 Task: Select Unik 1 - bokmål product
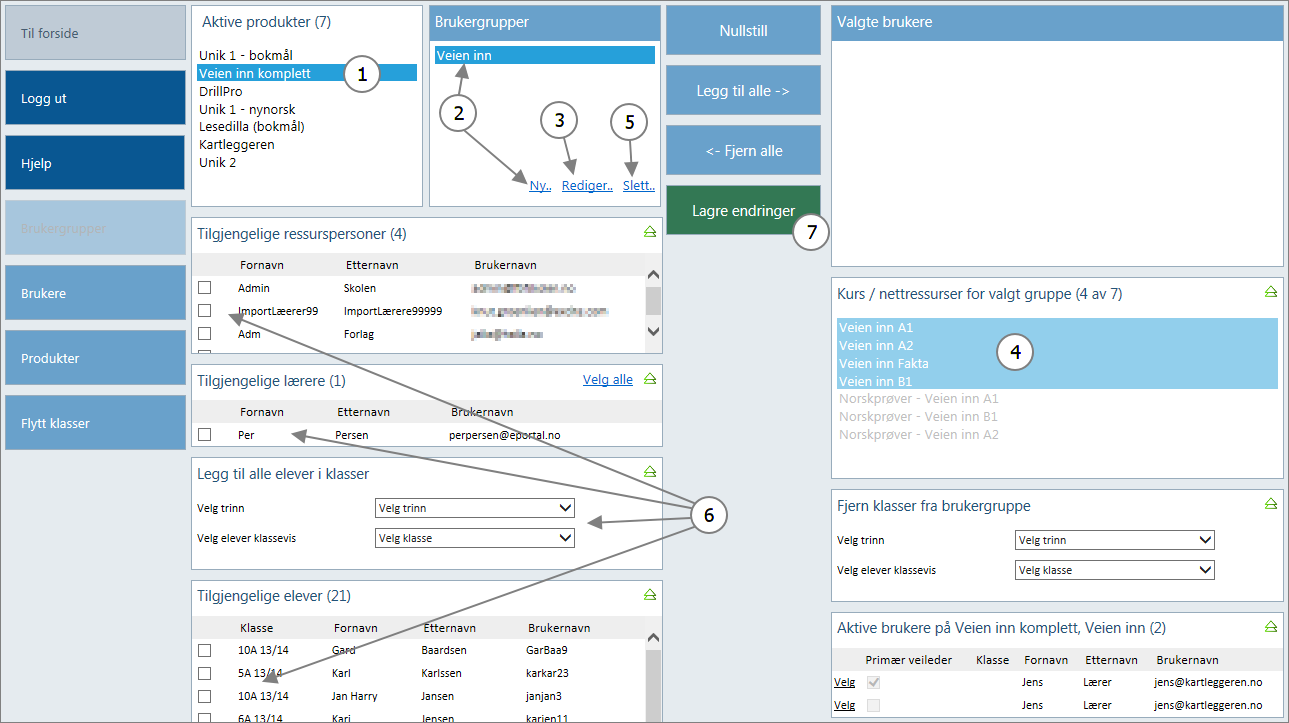tap(307, 55)
